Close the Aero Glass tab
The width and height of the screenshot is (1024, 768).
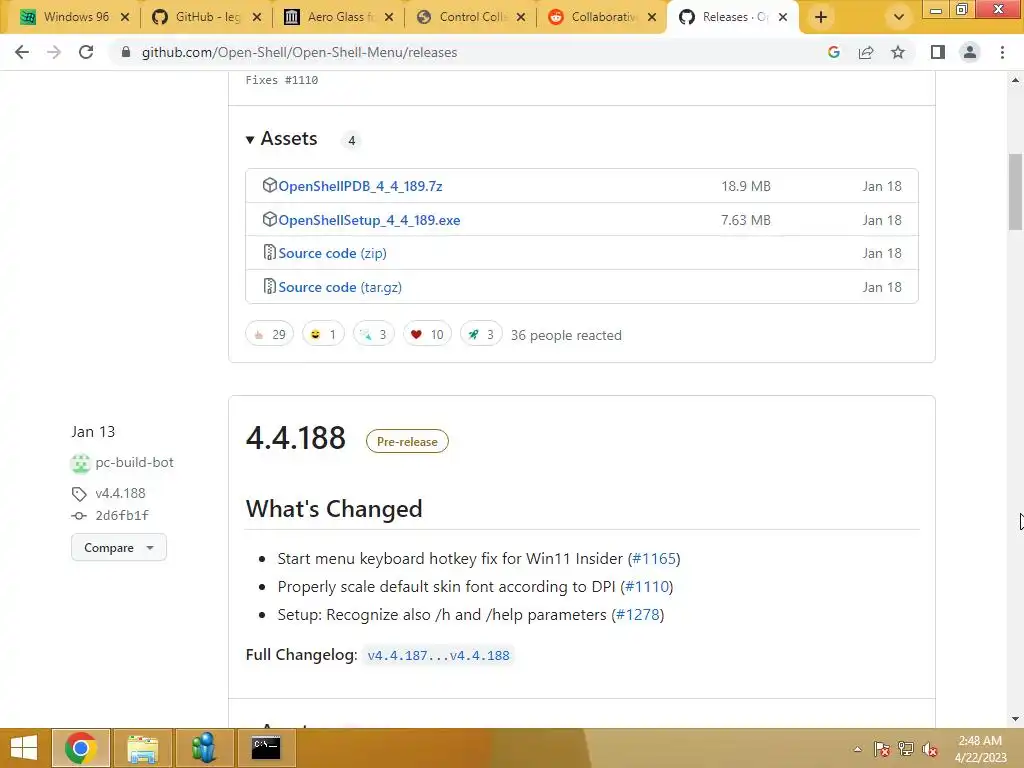coord(389,17)
